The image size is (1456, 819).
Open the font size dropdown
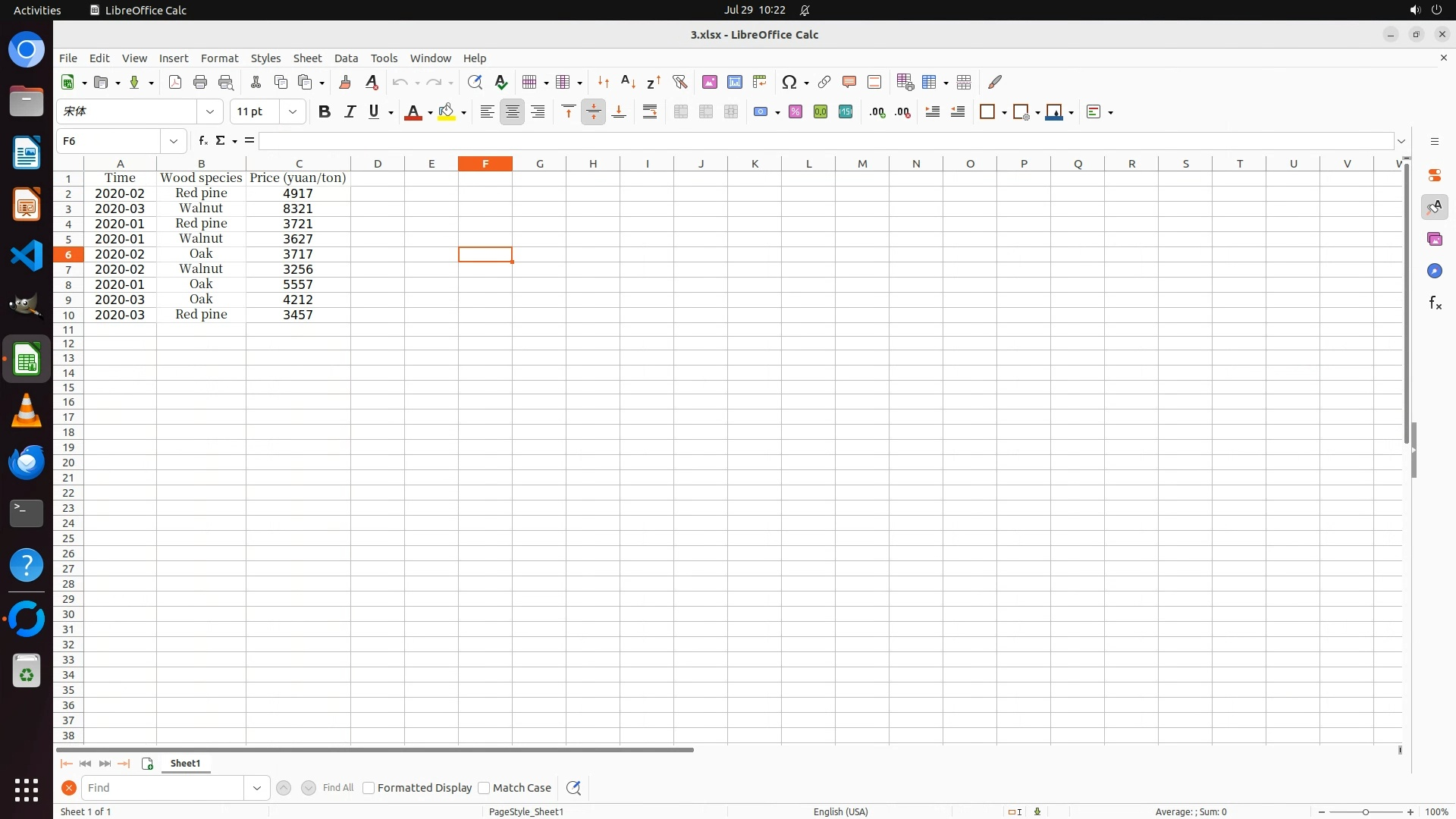[293, 112]
